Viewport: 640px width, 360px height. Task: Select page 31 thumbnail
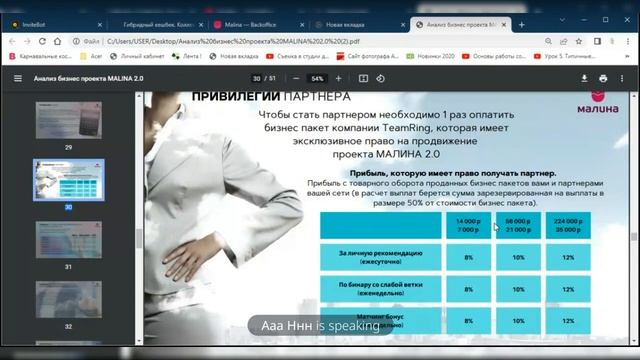coord(69,240)
